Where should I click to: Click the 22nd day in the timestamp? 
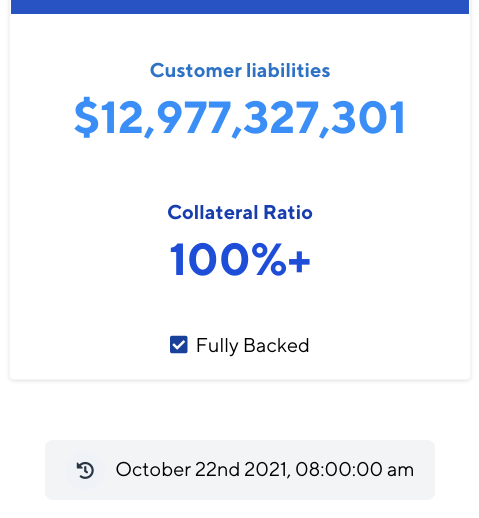click(x=217, y=470)
